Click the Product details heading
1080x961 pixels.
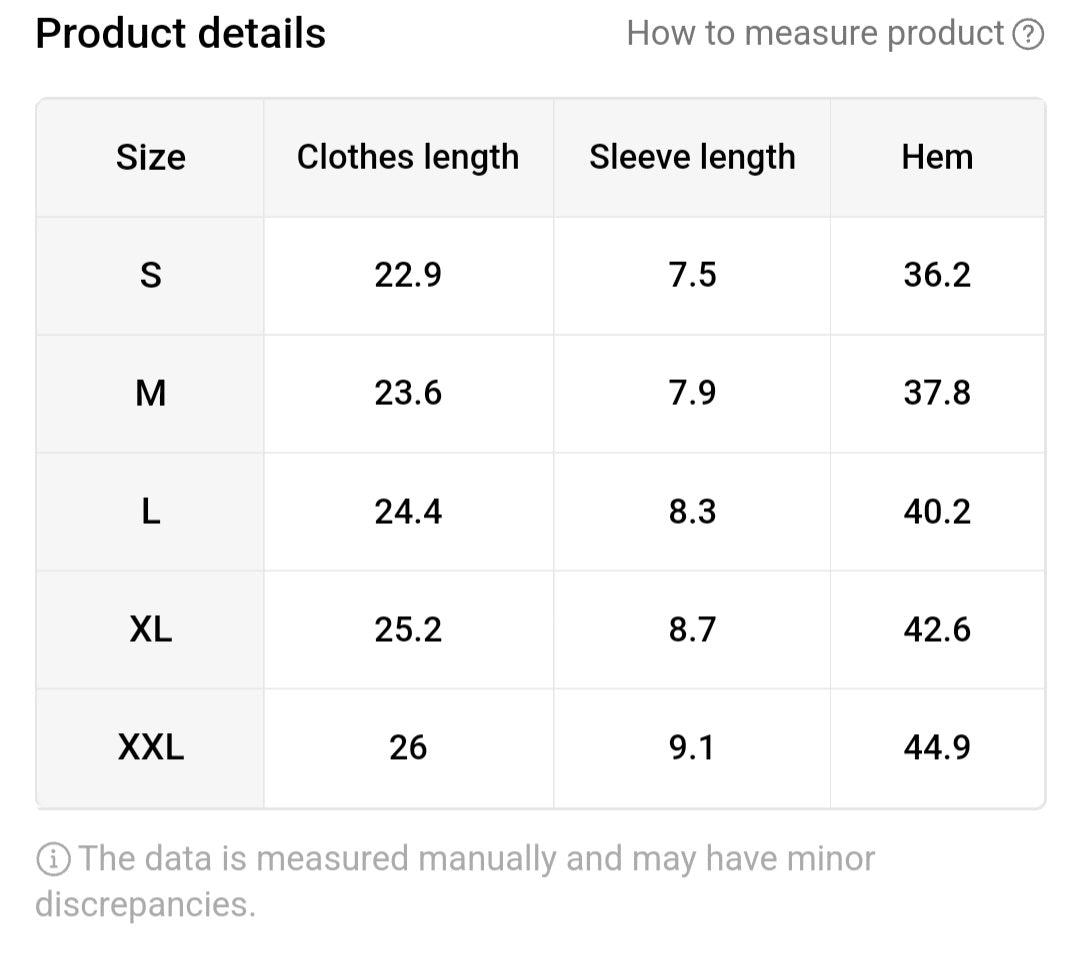coord(180,33)
